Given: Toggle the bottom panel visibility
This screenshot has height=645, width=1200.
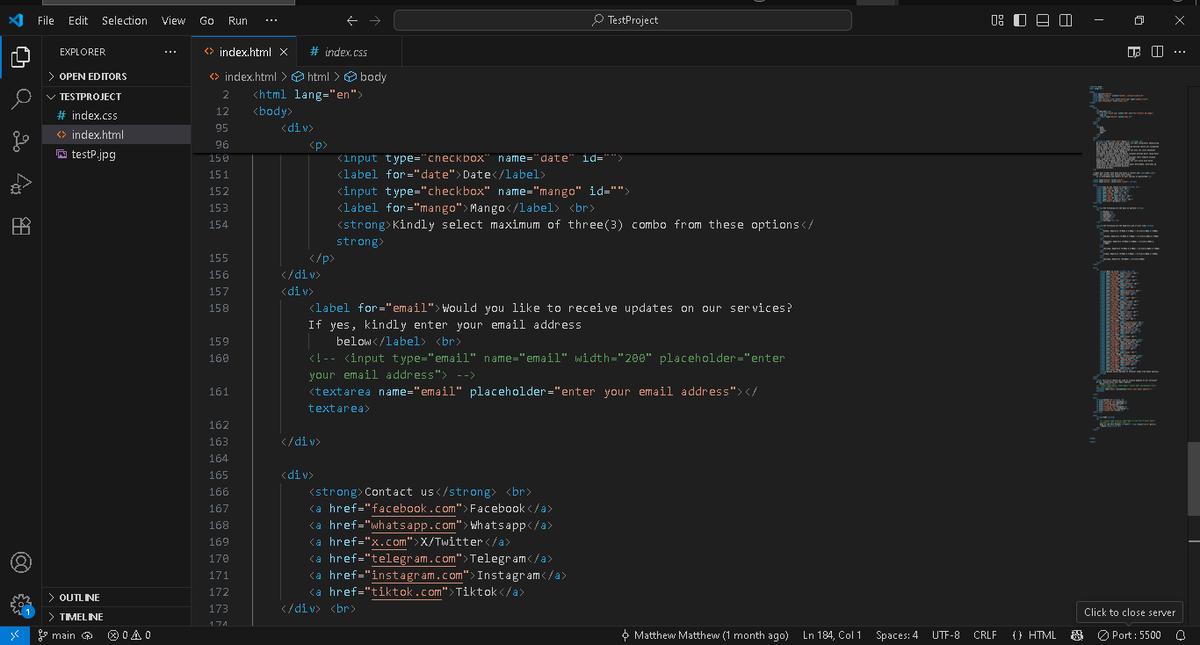Looking at the screenshot, I should [x=1043, y=20].
